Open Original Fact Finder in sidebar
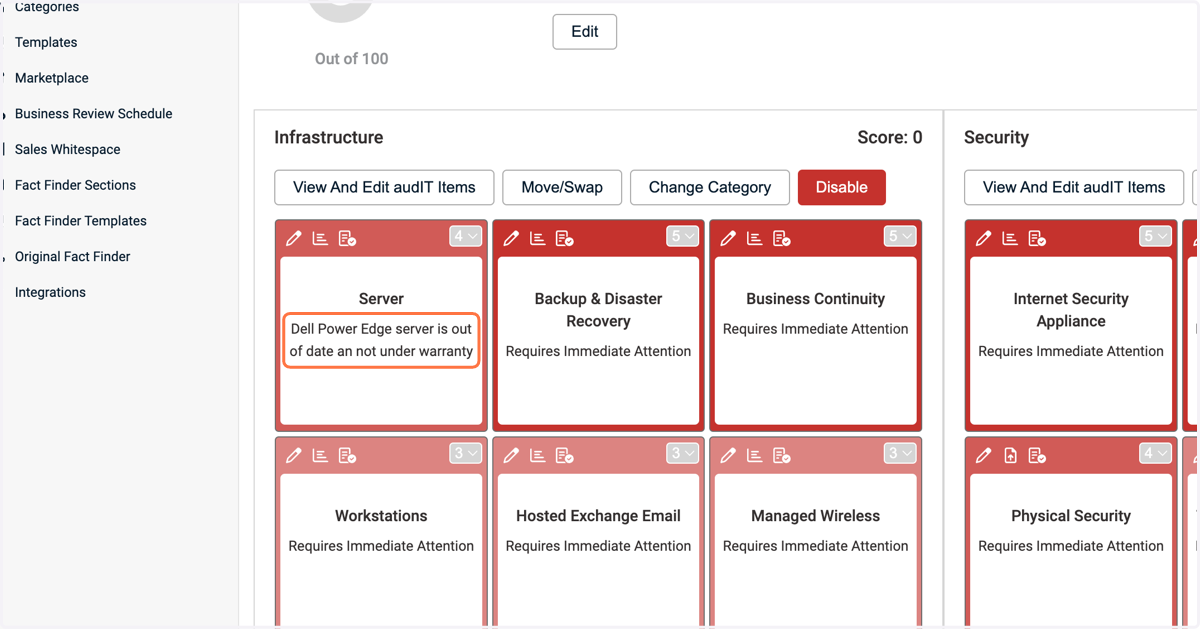1200x629 pixels. (x=73, y=257)
